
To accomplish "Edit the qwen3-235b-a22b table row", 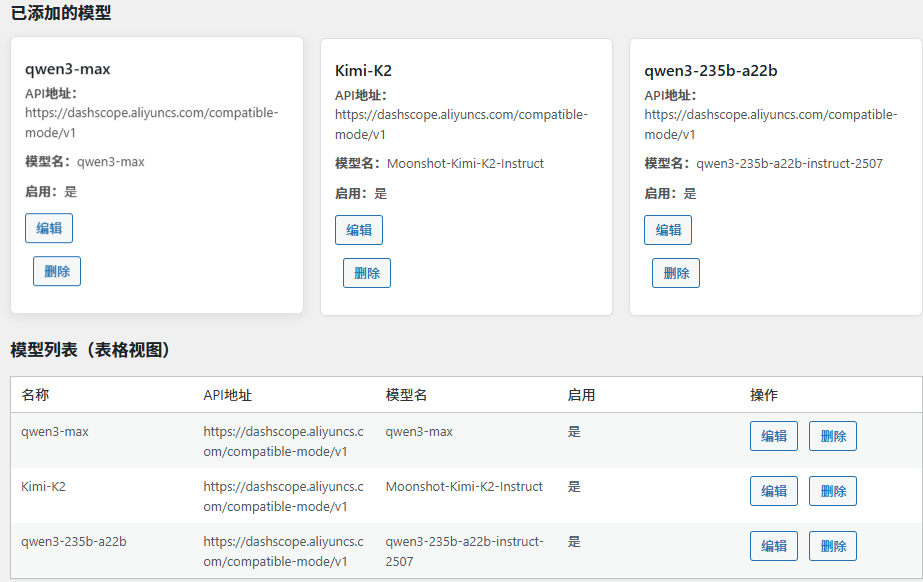I will [x=774, y=546].
